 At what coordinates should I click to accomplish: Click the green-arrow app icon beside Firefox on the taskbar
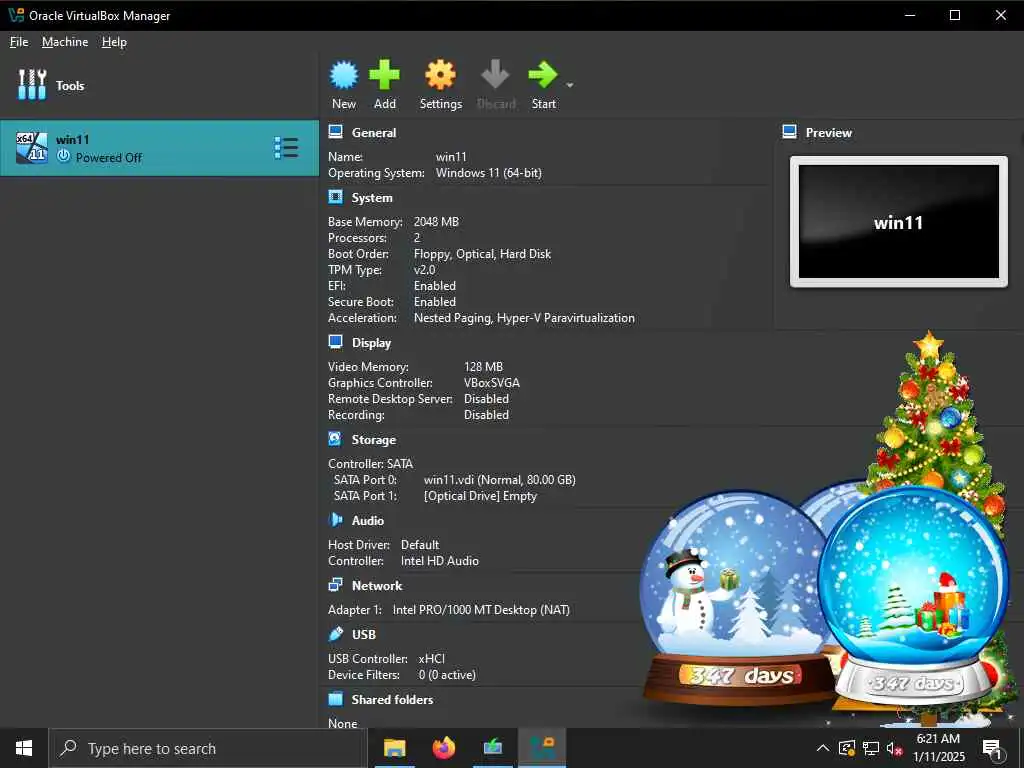493,748
